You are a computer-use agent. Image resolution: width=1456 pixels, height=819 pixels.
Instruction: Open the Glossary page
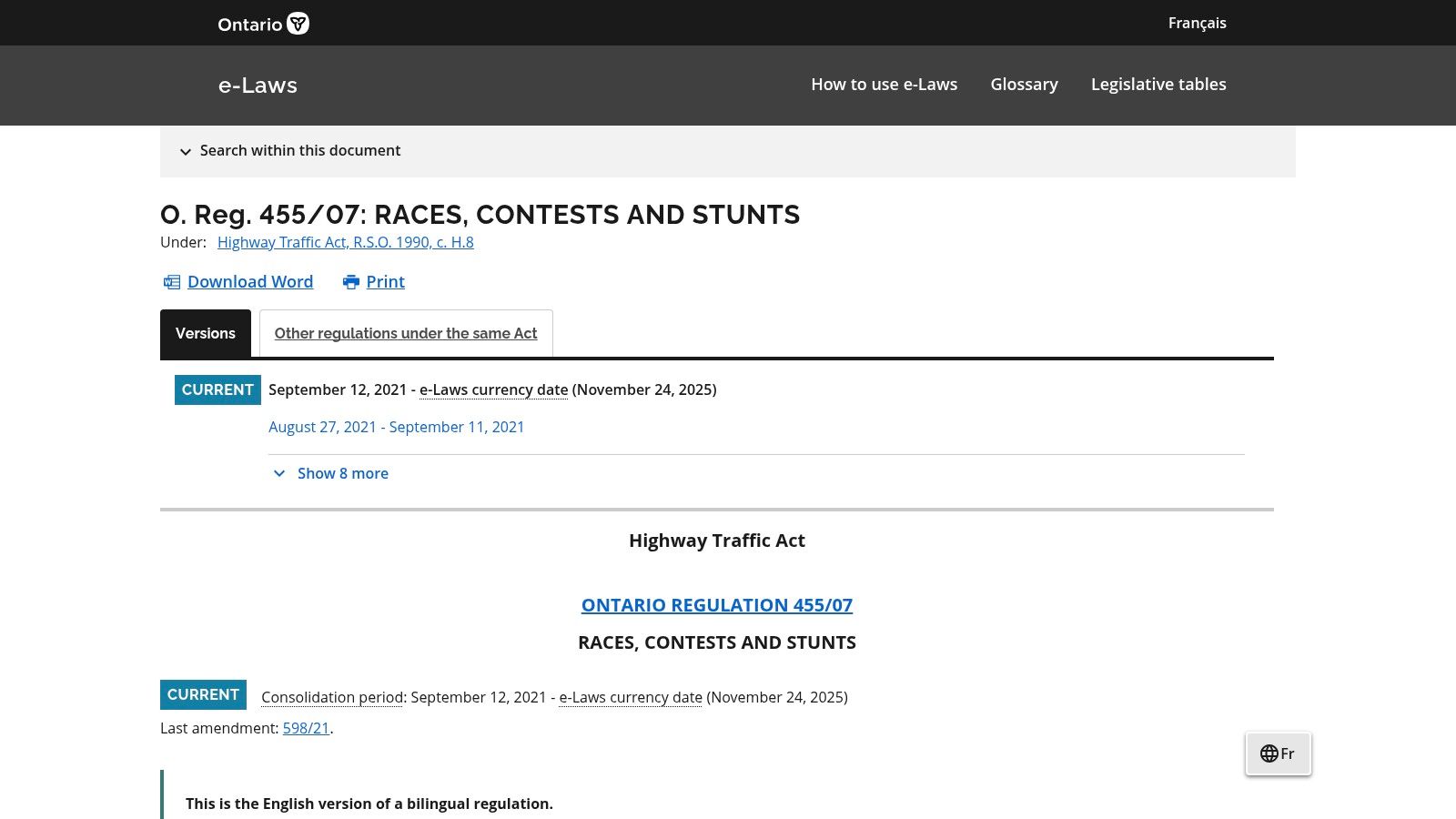(x=1024, y=85)
